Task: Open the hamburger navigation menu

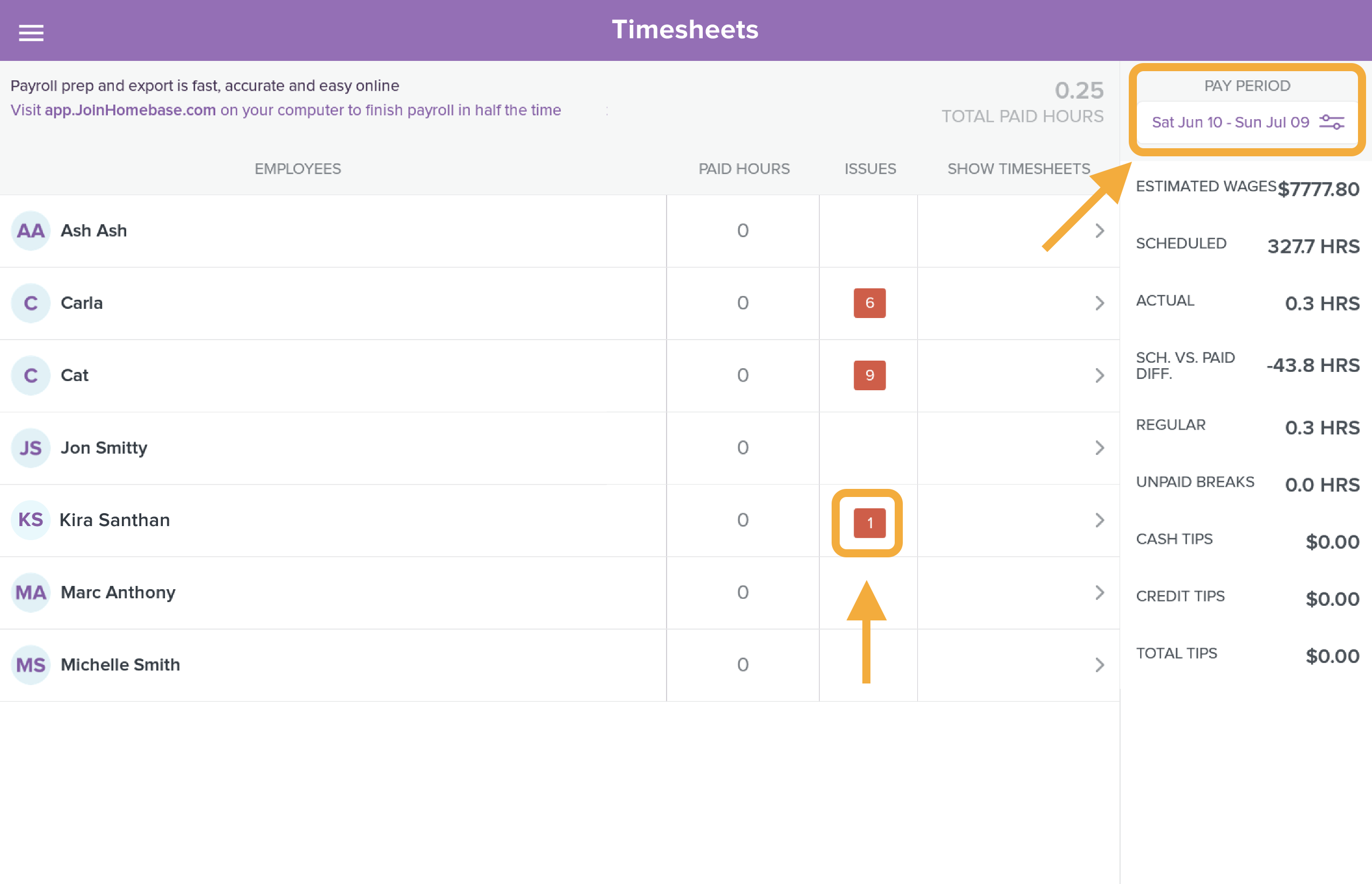Action: (30, 33)
